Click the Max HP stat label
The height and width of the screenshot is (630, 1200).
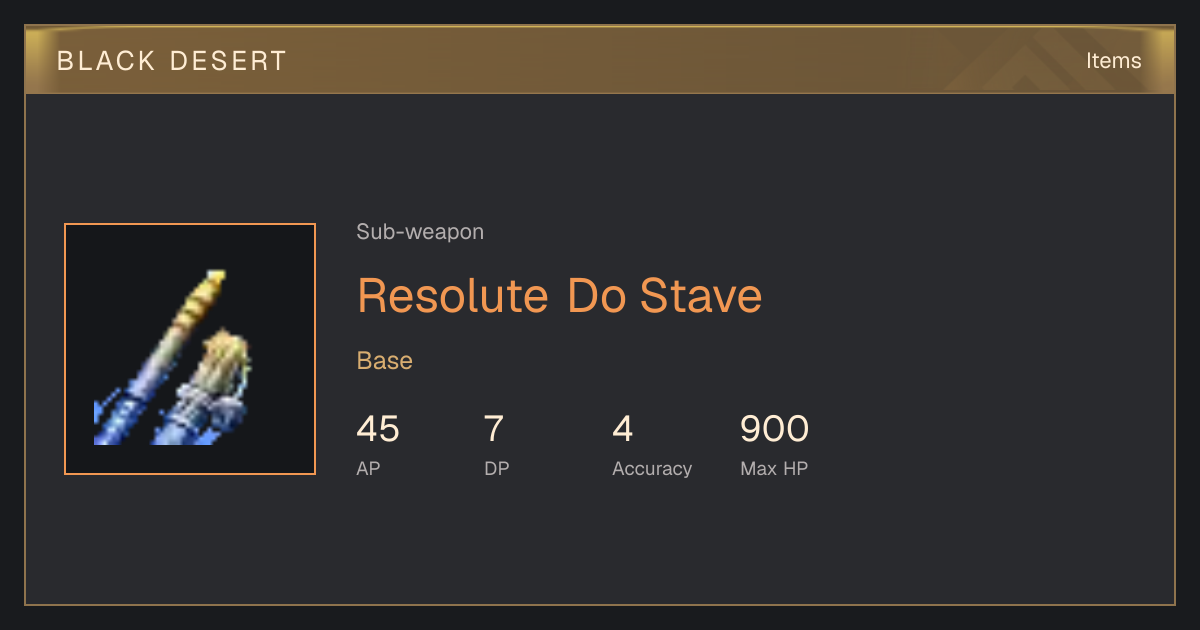pos(774,468)
